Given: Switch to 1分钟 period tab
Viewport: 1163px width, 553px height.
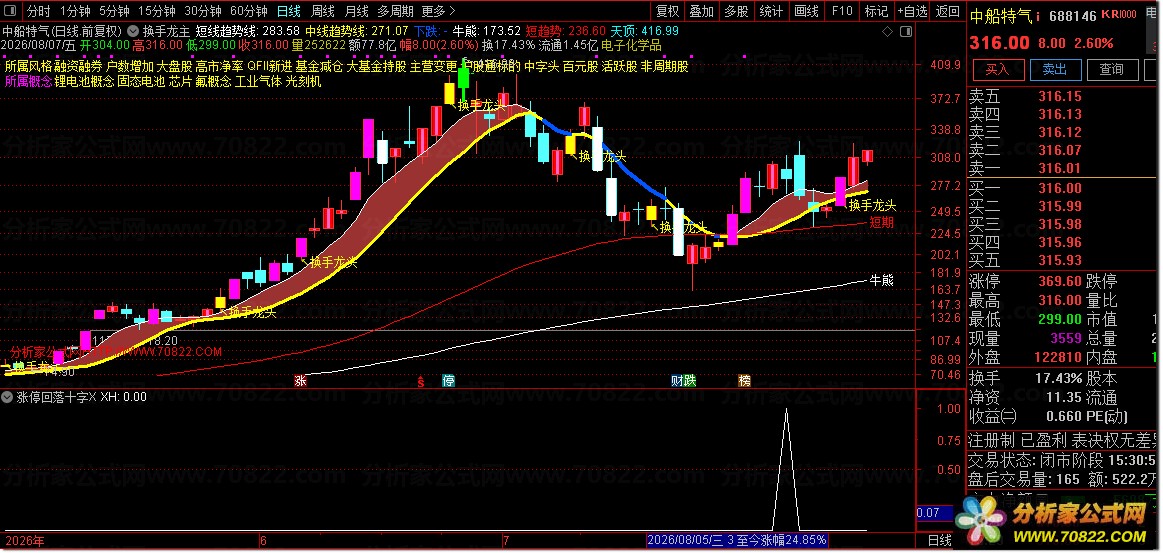Looking at the screenshot, I should [x=75, y=11].
